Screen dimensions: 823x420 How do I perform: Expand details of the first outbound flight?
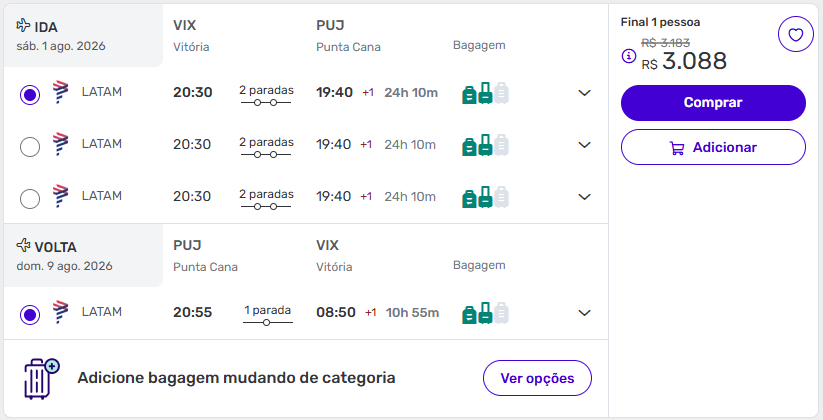585,93
